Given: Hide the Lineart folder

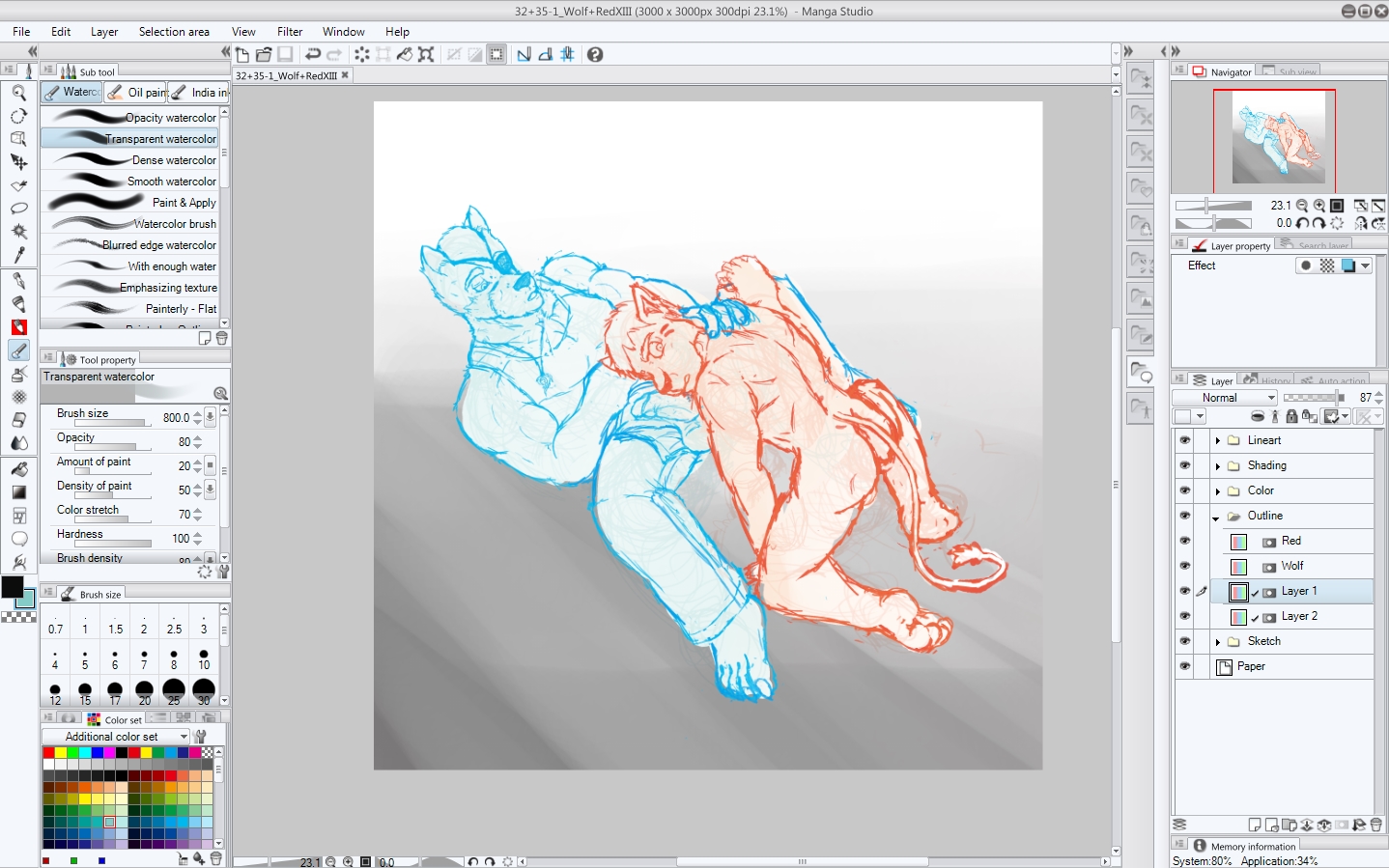Looking at the screenshot, I should tap(1185, 440).
